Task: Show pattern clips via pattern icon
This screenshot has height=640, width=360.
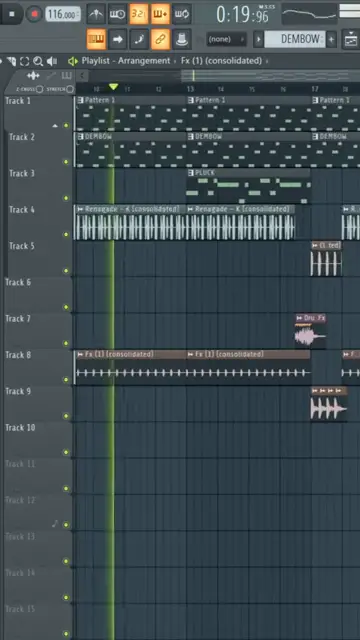Action: click(x=67, y=76)
